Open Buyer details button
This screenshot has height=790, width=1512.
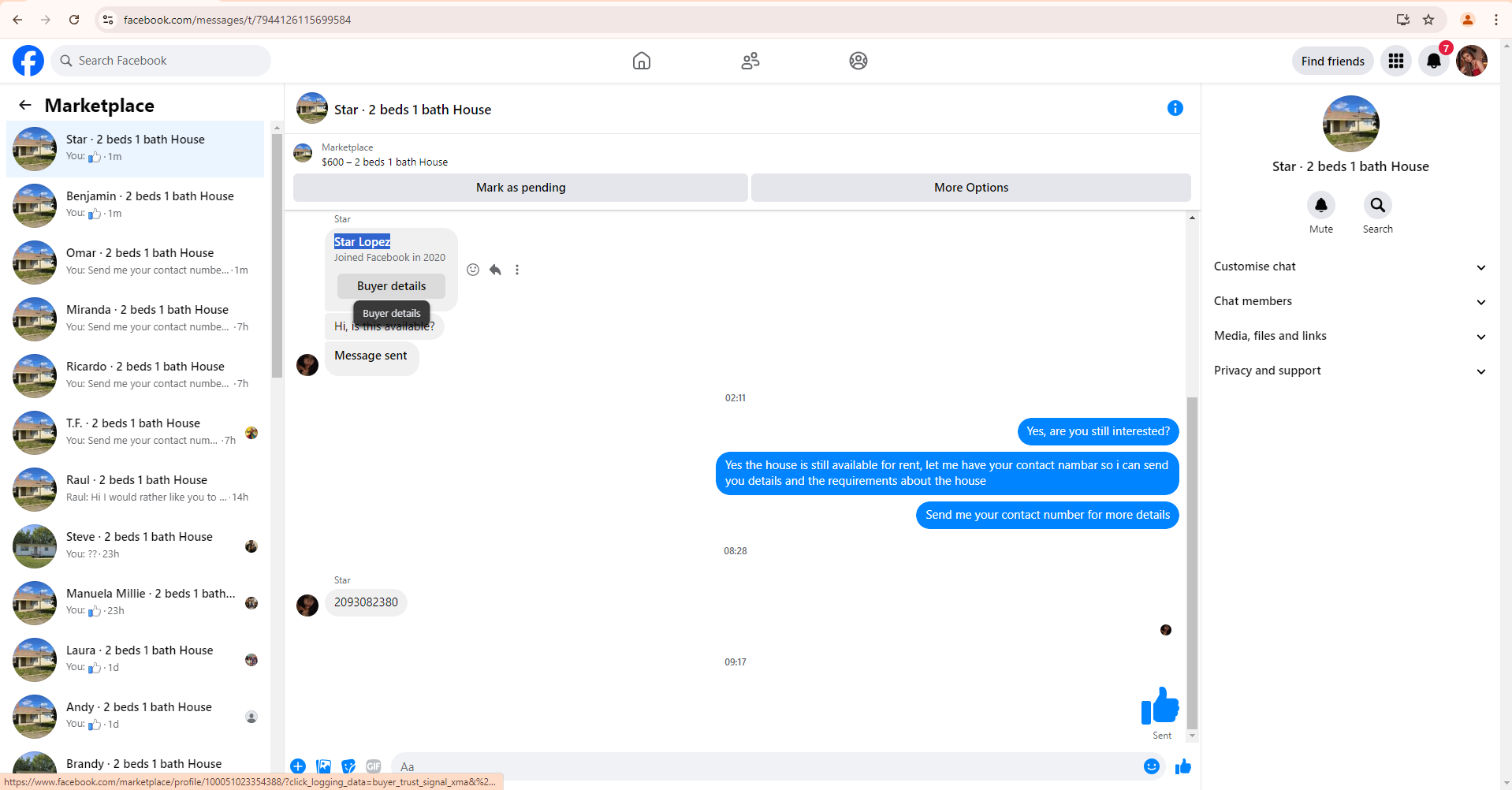[x=391, y=286]
